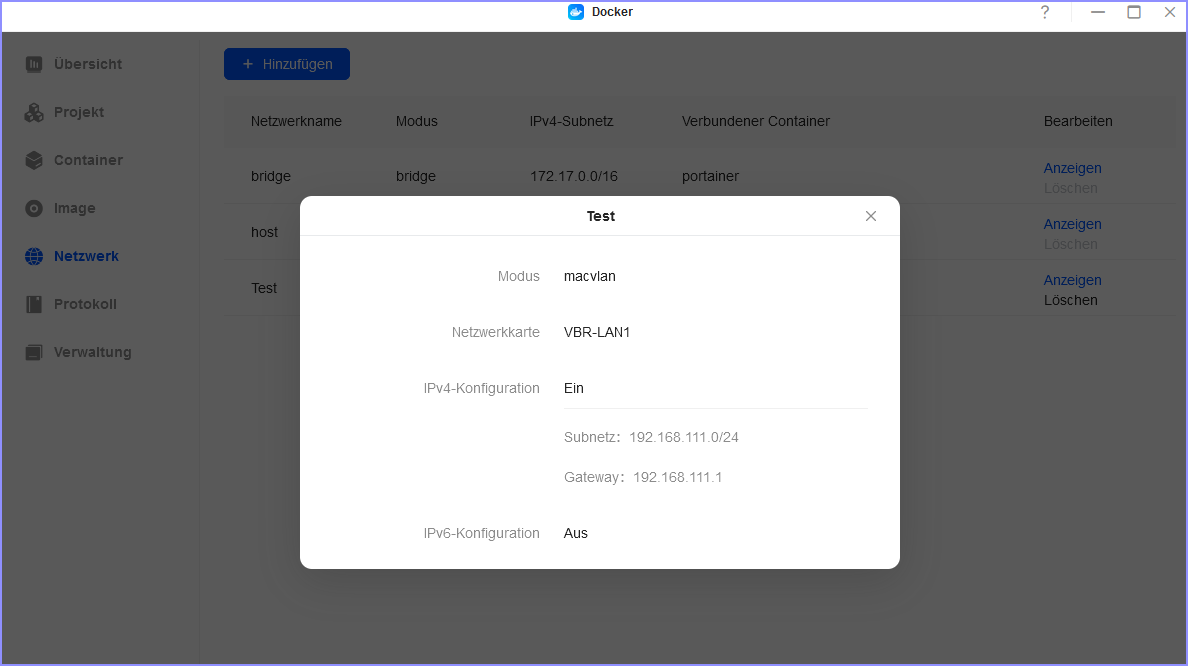Image resolution: width=1188 pixels, height=666 pixels.
Task: Click the Bearbeiten column header
Action: (1078, 121)
